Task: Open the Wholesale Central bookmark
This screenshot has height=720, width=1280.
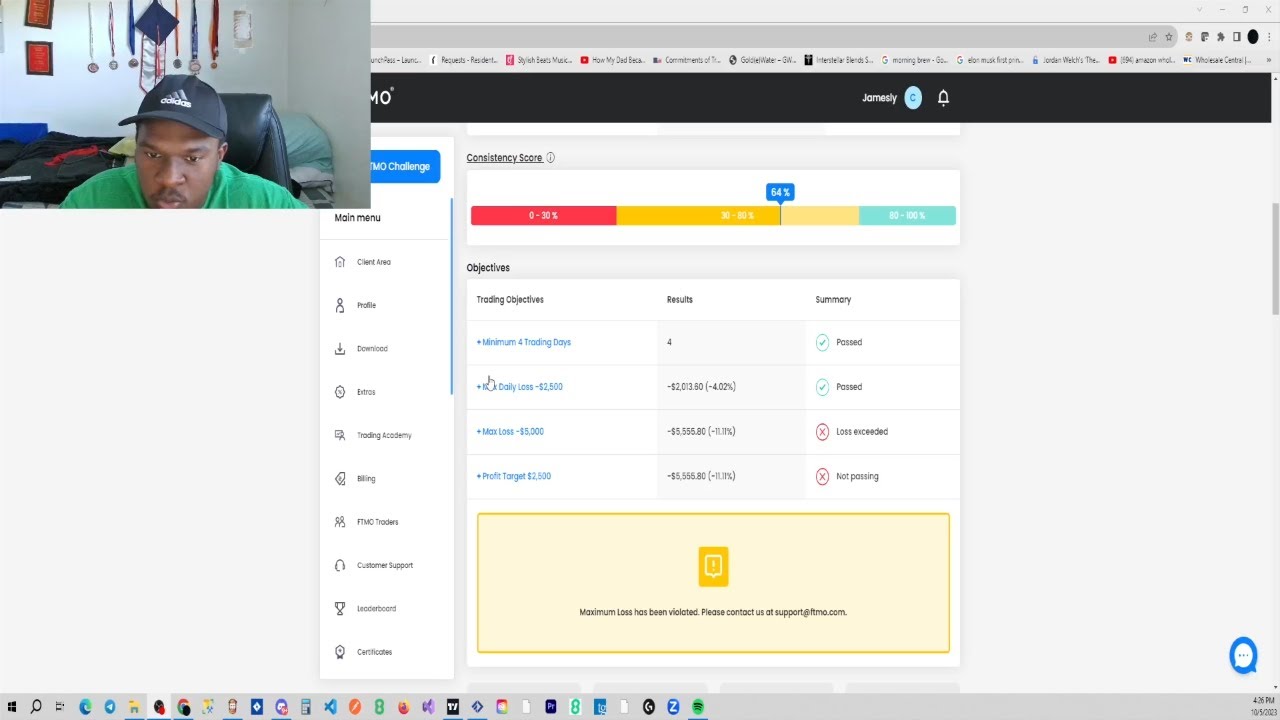Action: (x=1216, y=60)
